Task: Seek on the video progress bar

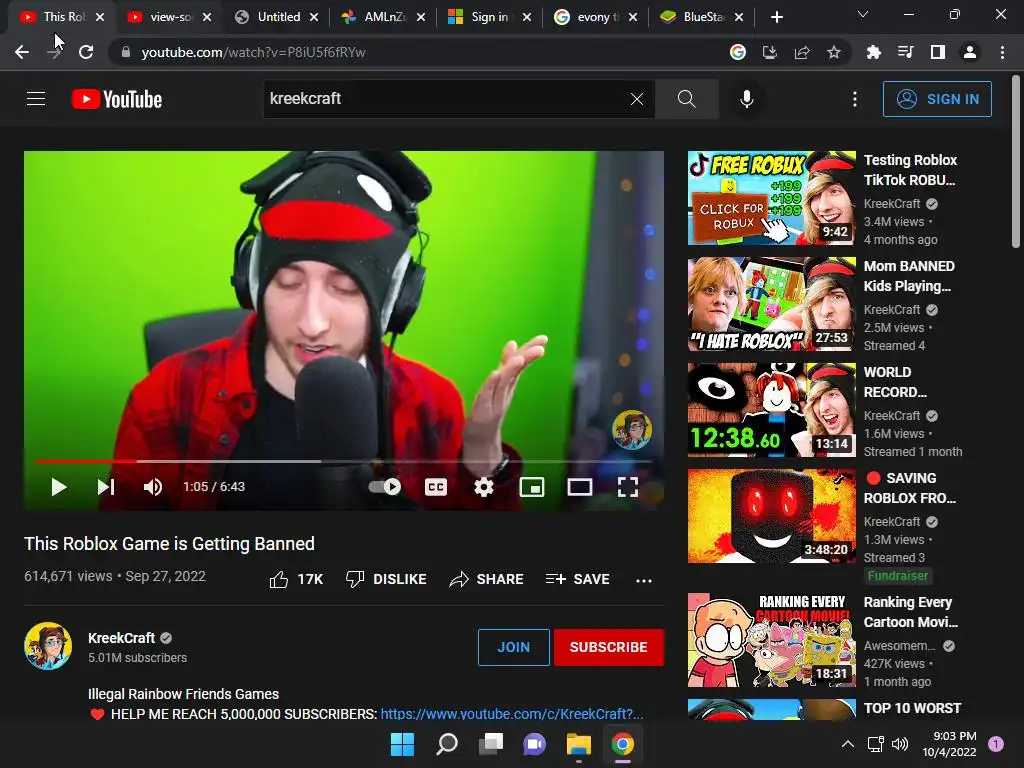Action: tap(344, 461)
